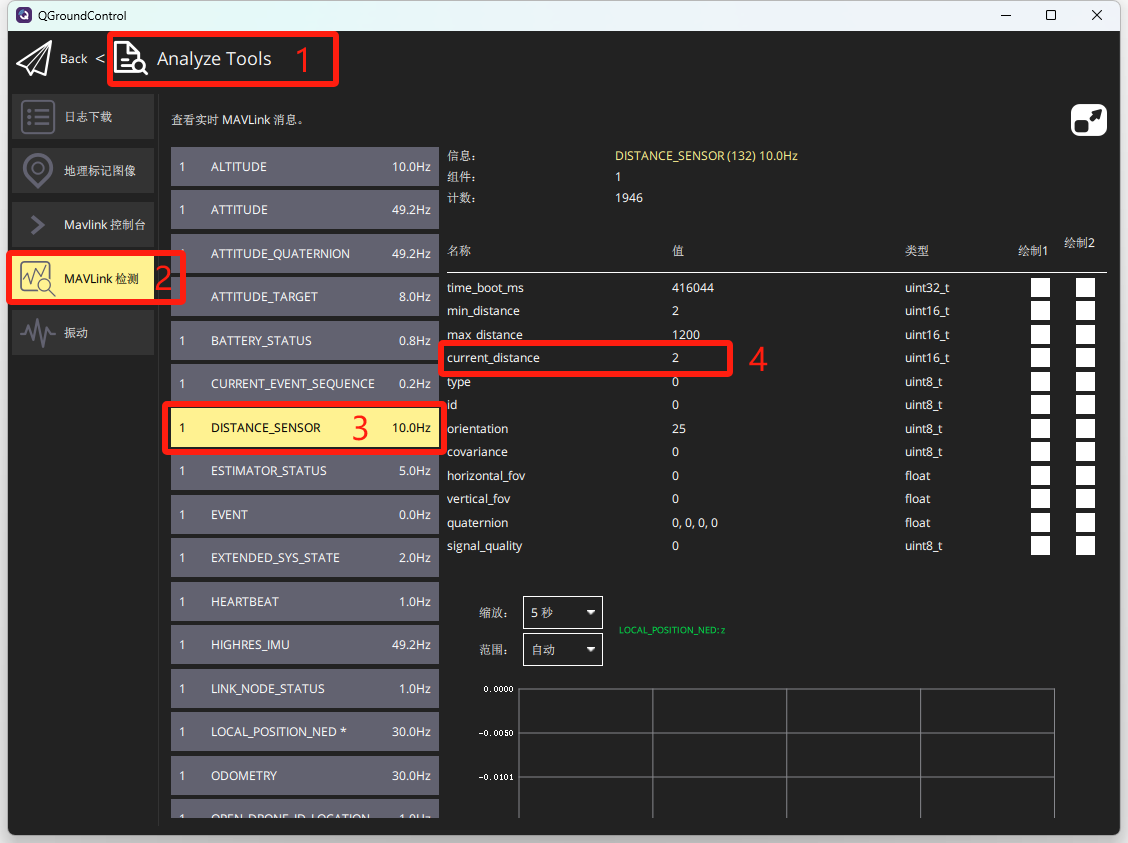Click the green LOCAL_POSITION_NED:z chart legend

click(672, 630)
